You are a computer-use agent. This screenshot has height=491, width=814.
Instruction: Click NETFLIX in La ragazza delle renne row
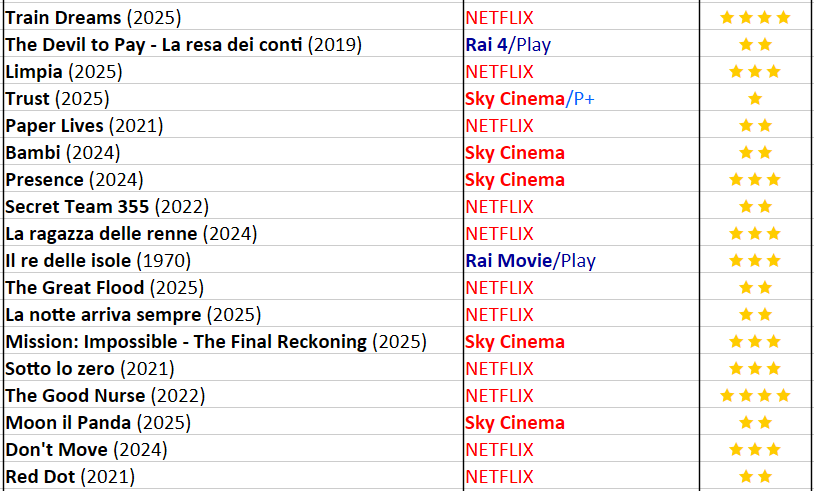[499, 234]
